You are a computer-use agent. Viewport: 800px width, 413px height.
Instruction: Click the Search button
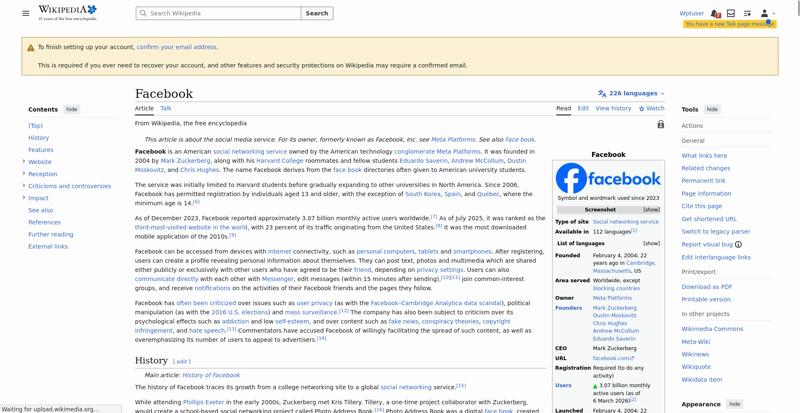tap(317, 13)
